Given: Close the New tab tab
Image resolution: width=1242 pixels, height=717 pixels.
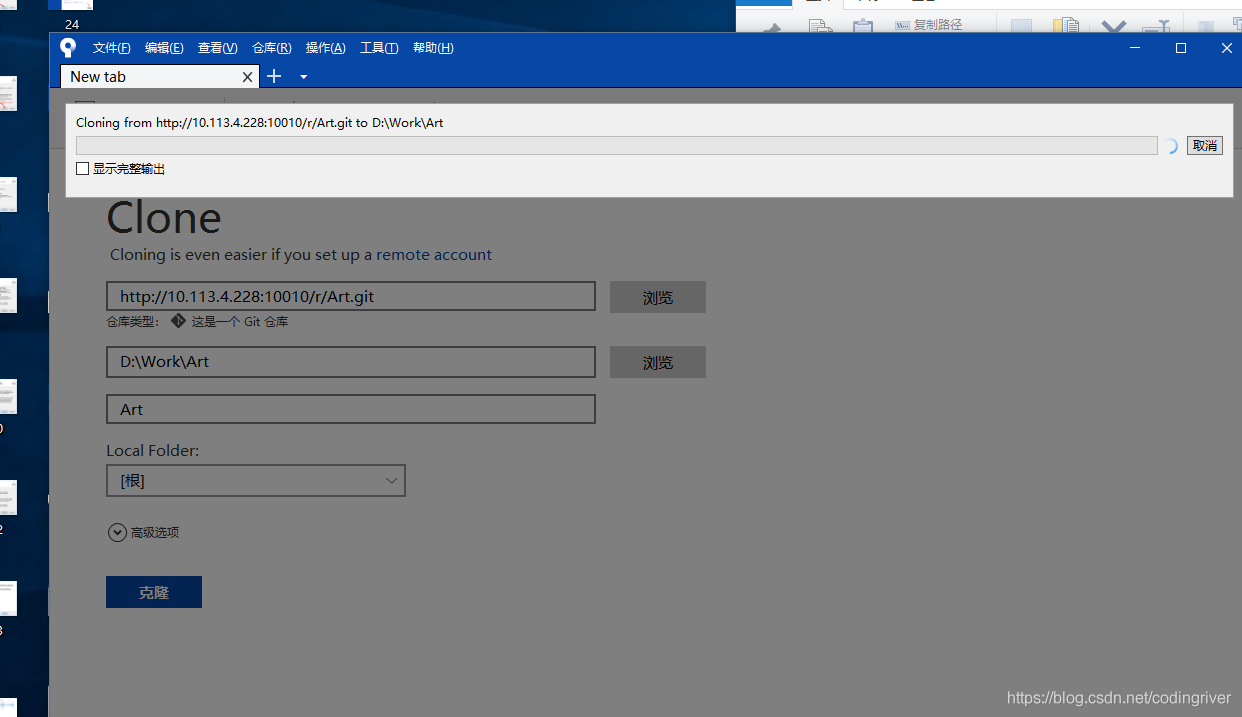Looking at the screenshot, I should 248,77.
